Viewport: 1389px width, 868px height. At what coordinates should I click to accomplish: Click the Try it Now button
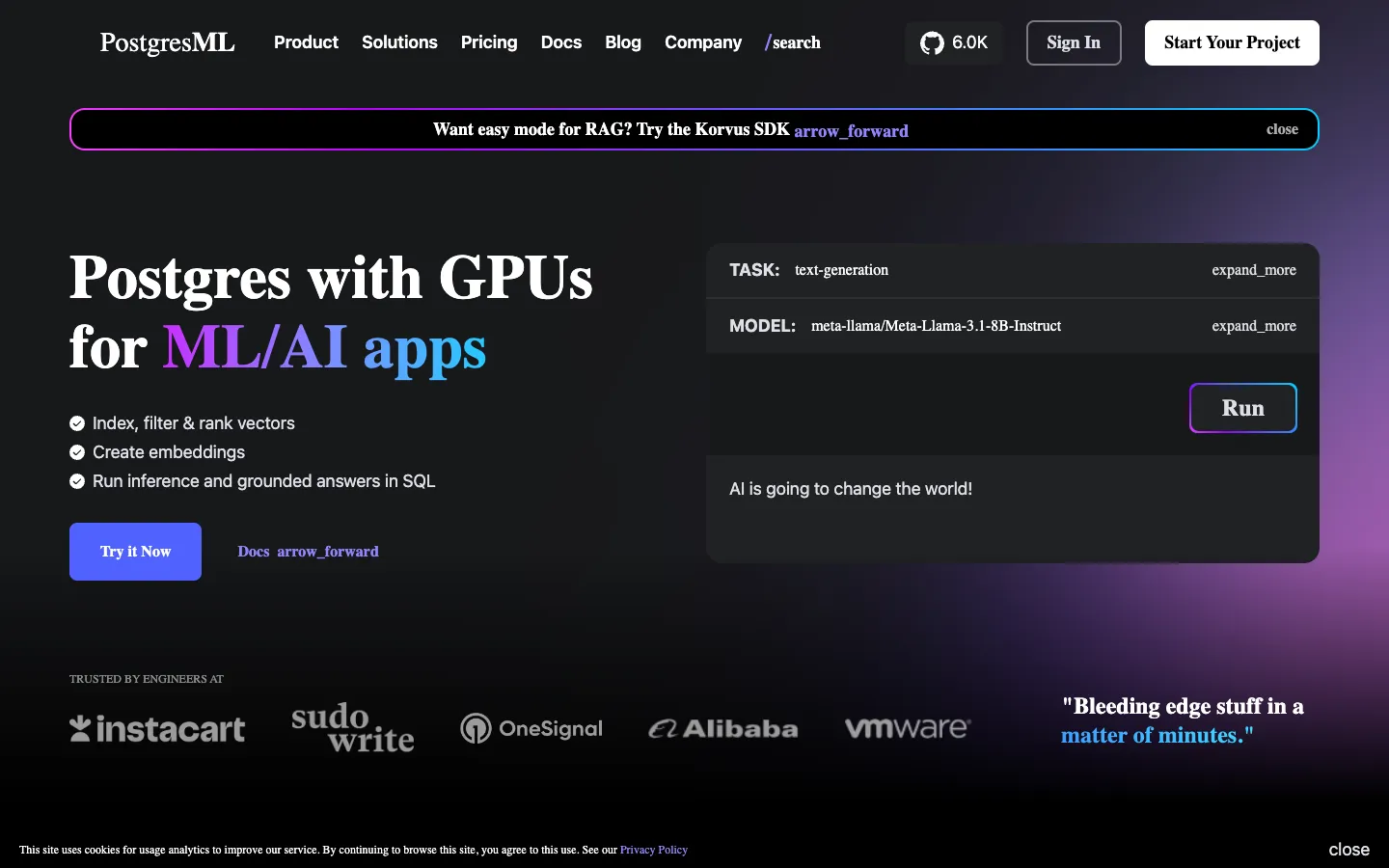click(x=135, y=552)
